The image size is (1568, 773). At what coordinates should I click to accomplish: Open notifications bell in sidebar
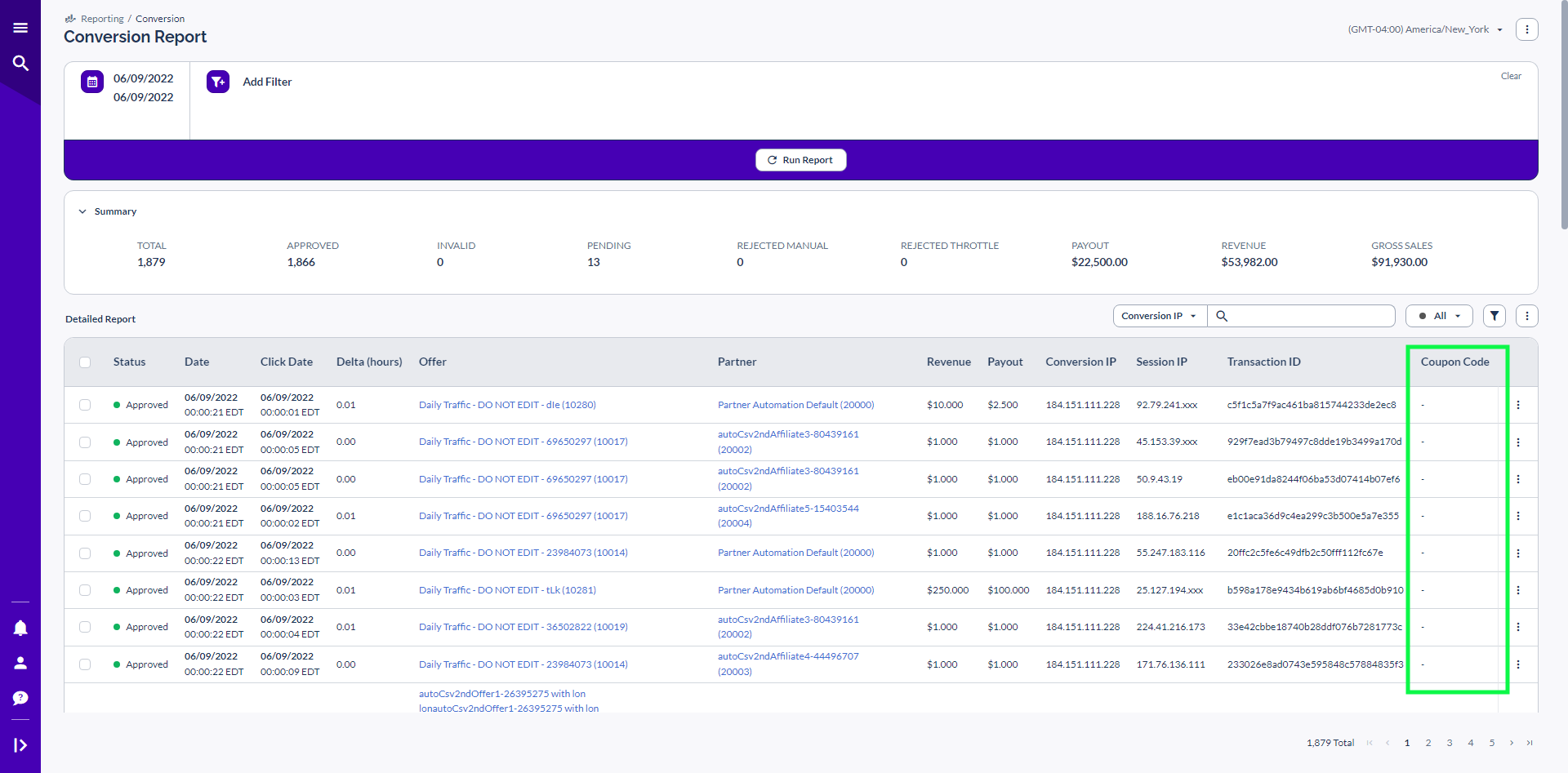pyautogui.click(x=20, y=628)
